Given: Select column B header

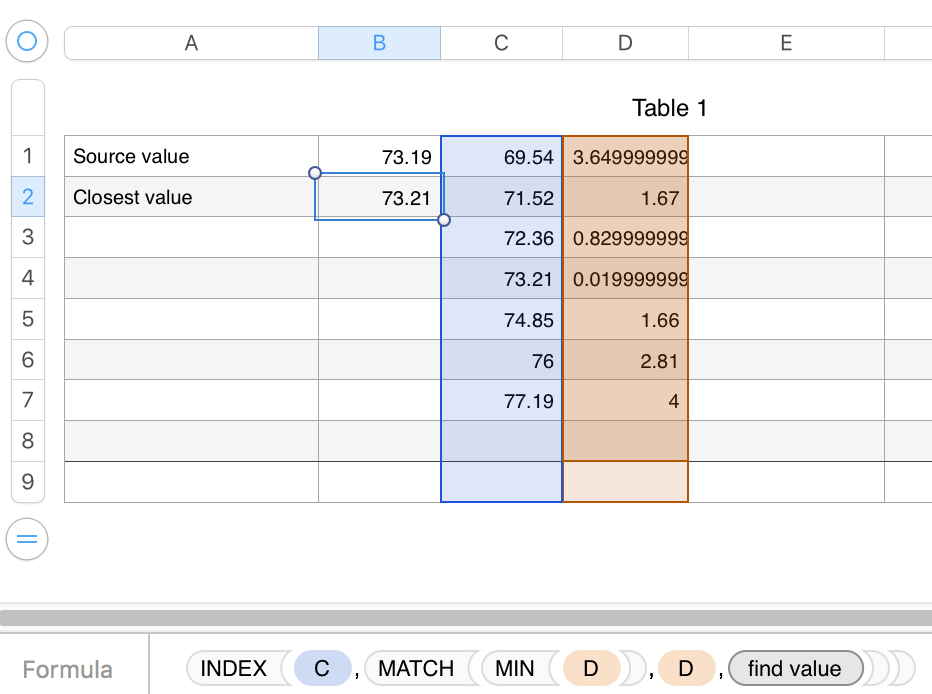Looking at the screenshot, I should (x=379, y=43).
